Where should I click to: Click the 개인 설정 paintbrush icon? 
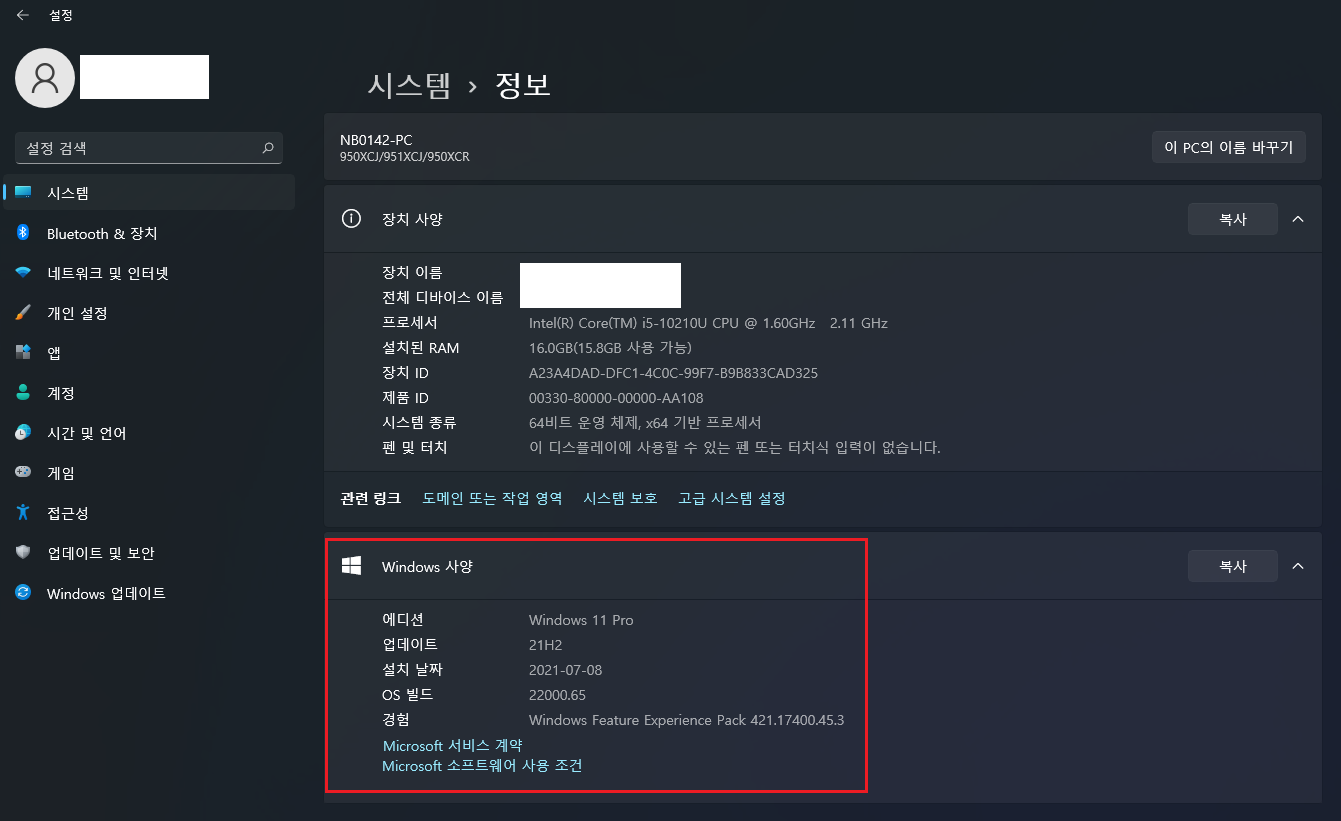pos(23,313)
